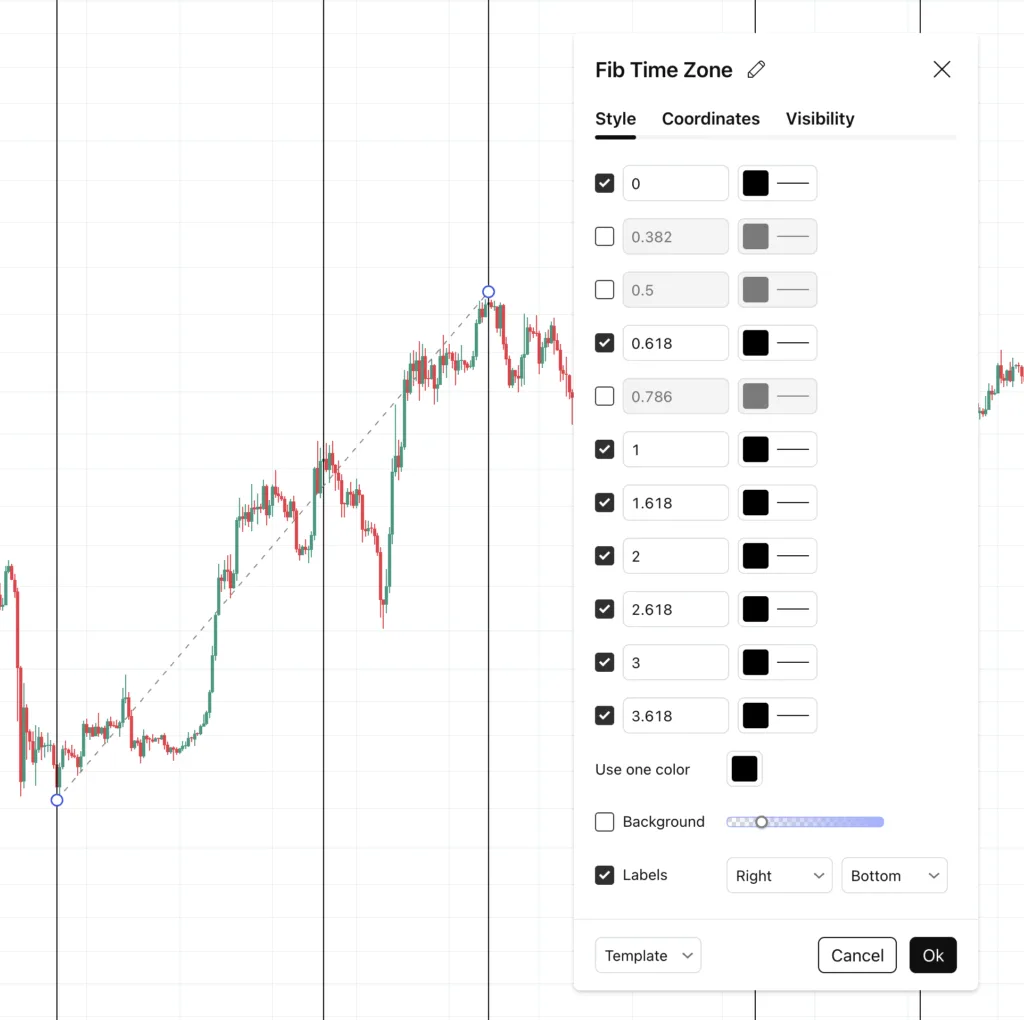Screen dimensions: 1024x1020
Task: Enable the Background fill option
Action: coord(604,821)
